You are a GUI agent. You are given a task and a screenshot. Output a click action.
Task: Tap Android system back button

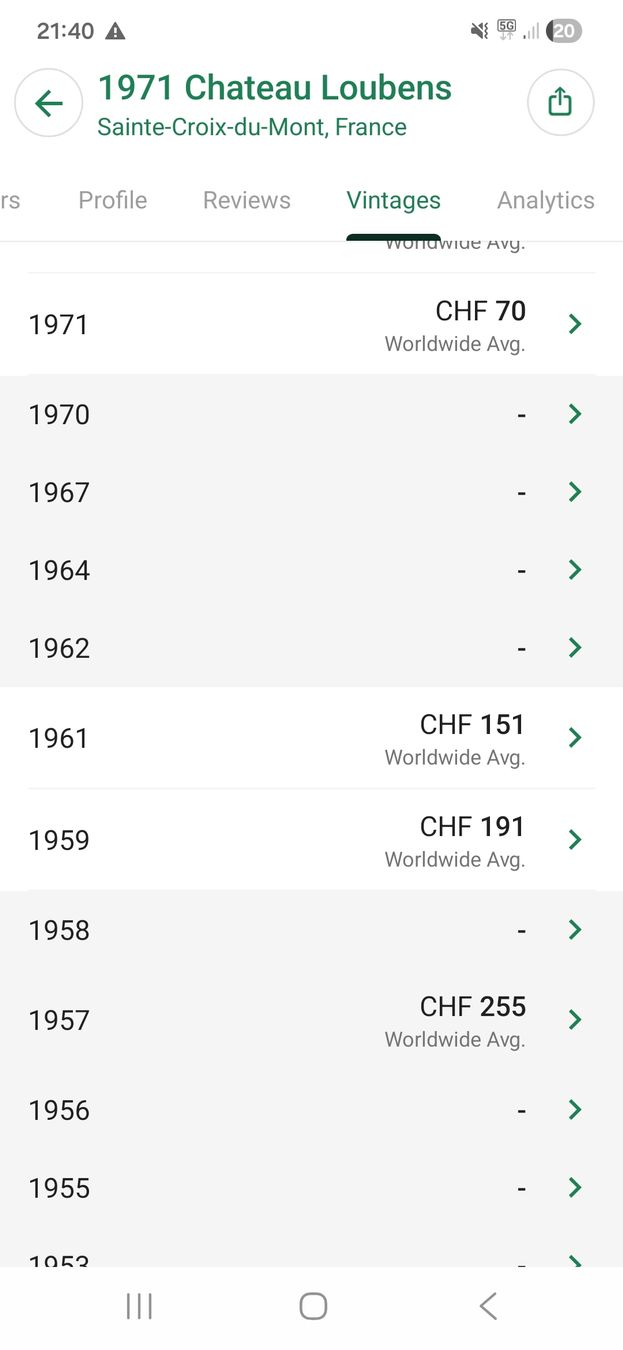click(487, 1305)
